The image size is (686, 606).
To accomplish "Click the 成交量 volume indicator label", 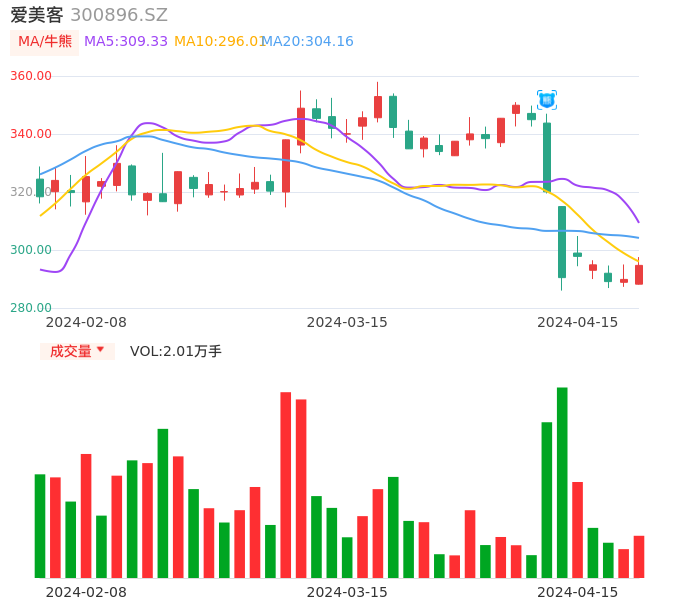I will click(70, 351).
